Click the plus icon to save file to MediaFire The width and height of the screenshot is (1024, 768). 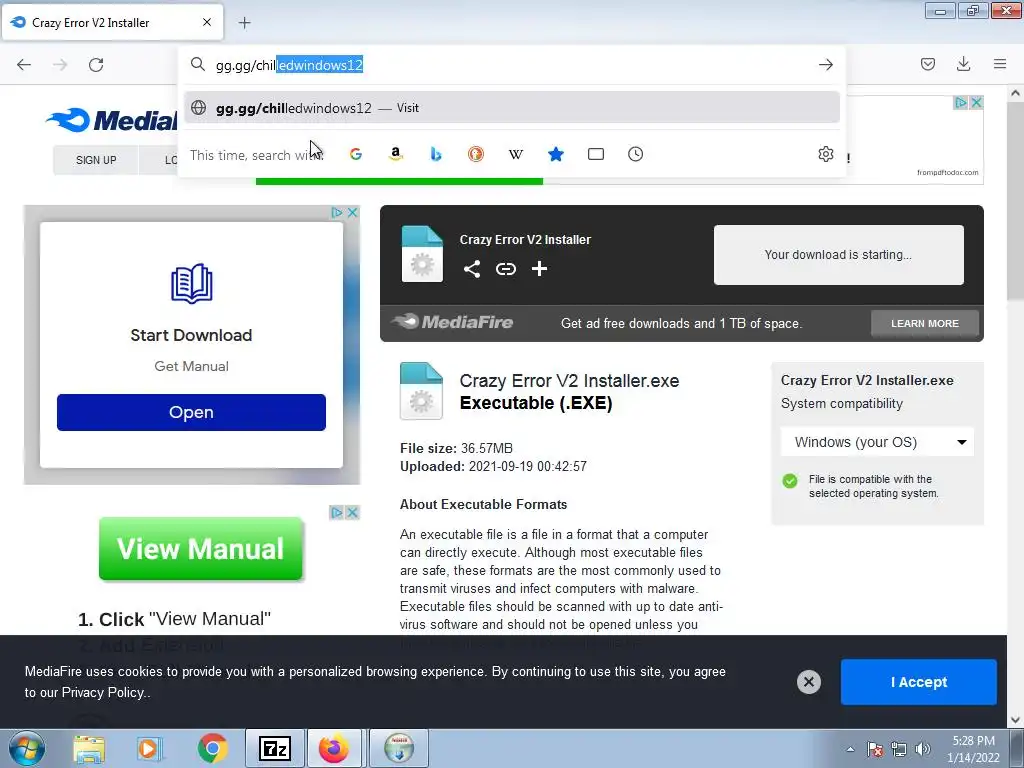(x=539, y=268)
